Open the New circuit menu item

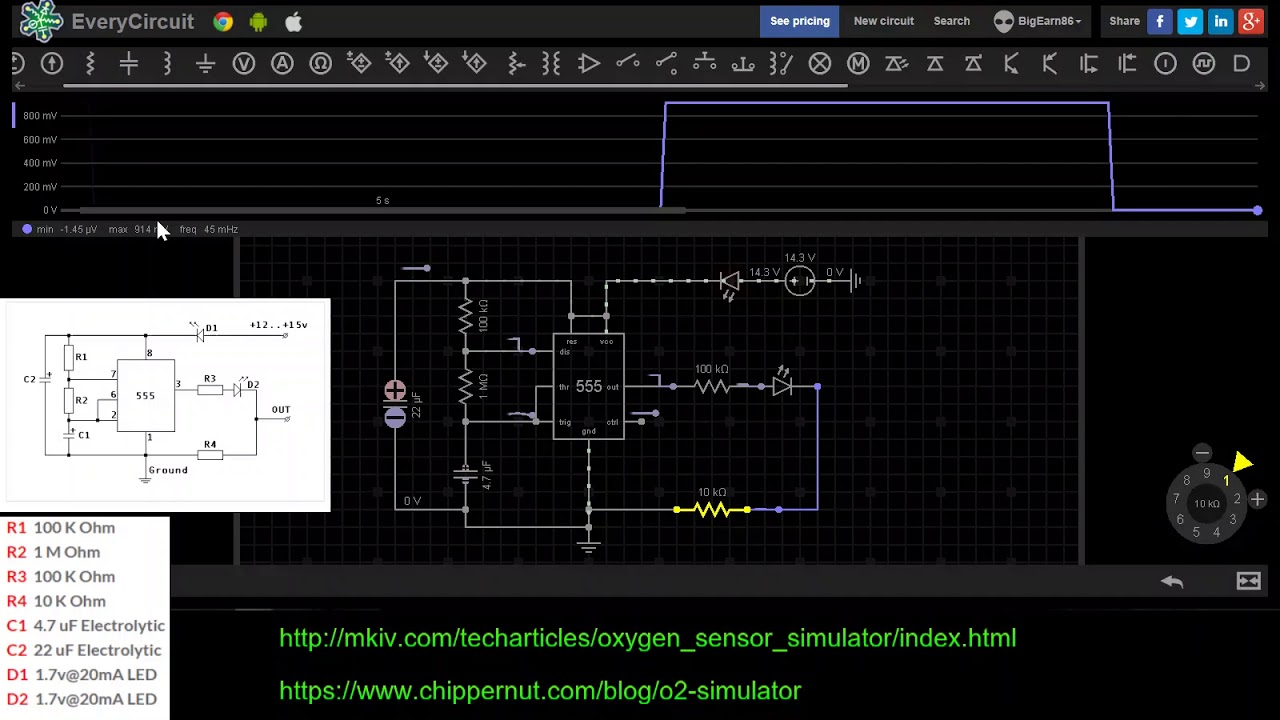tap(884, 21)
